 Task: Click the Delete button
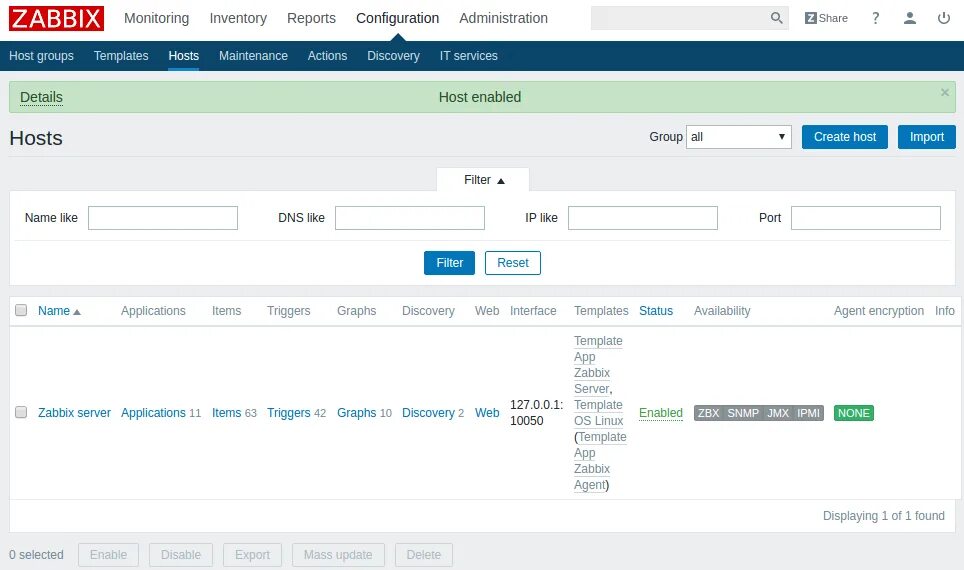424,555
